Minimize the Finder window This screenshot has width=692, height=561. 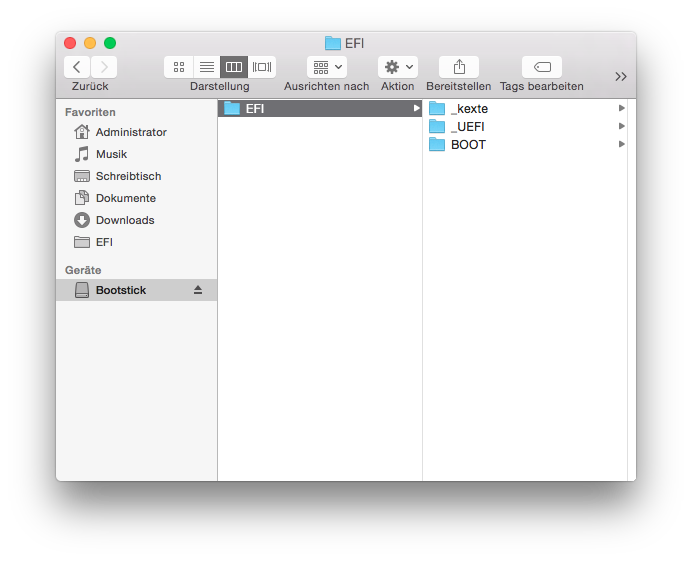[x=90, y=43]
